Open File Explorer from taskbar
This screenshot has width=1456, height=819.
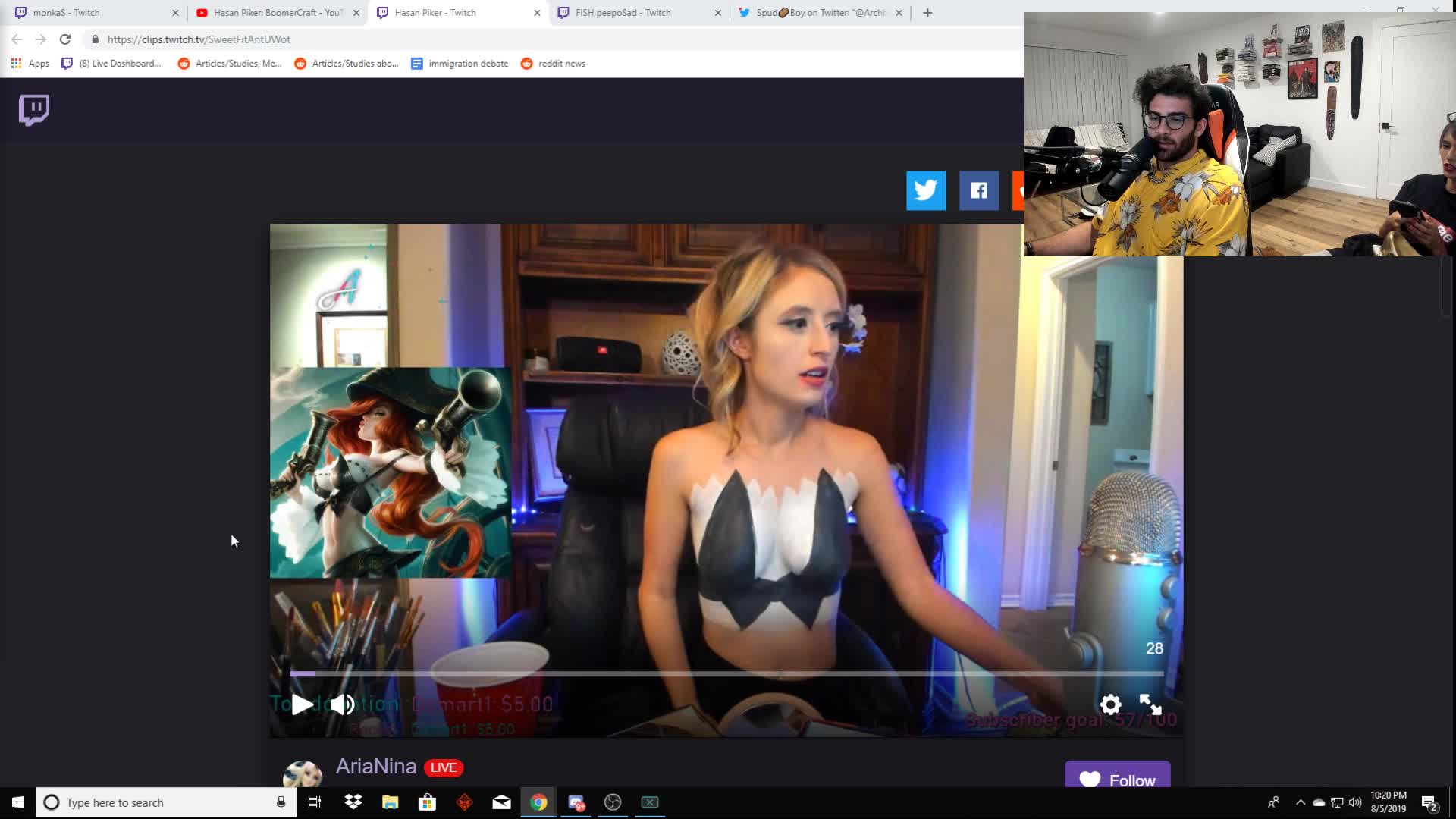coord(390,802)
